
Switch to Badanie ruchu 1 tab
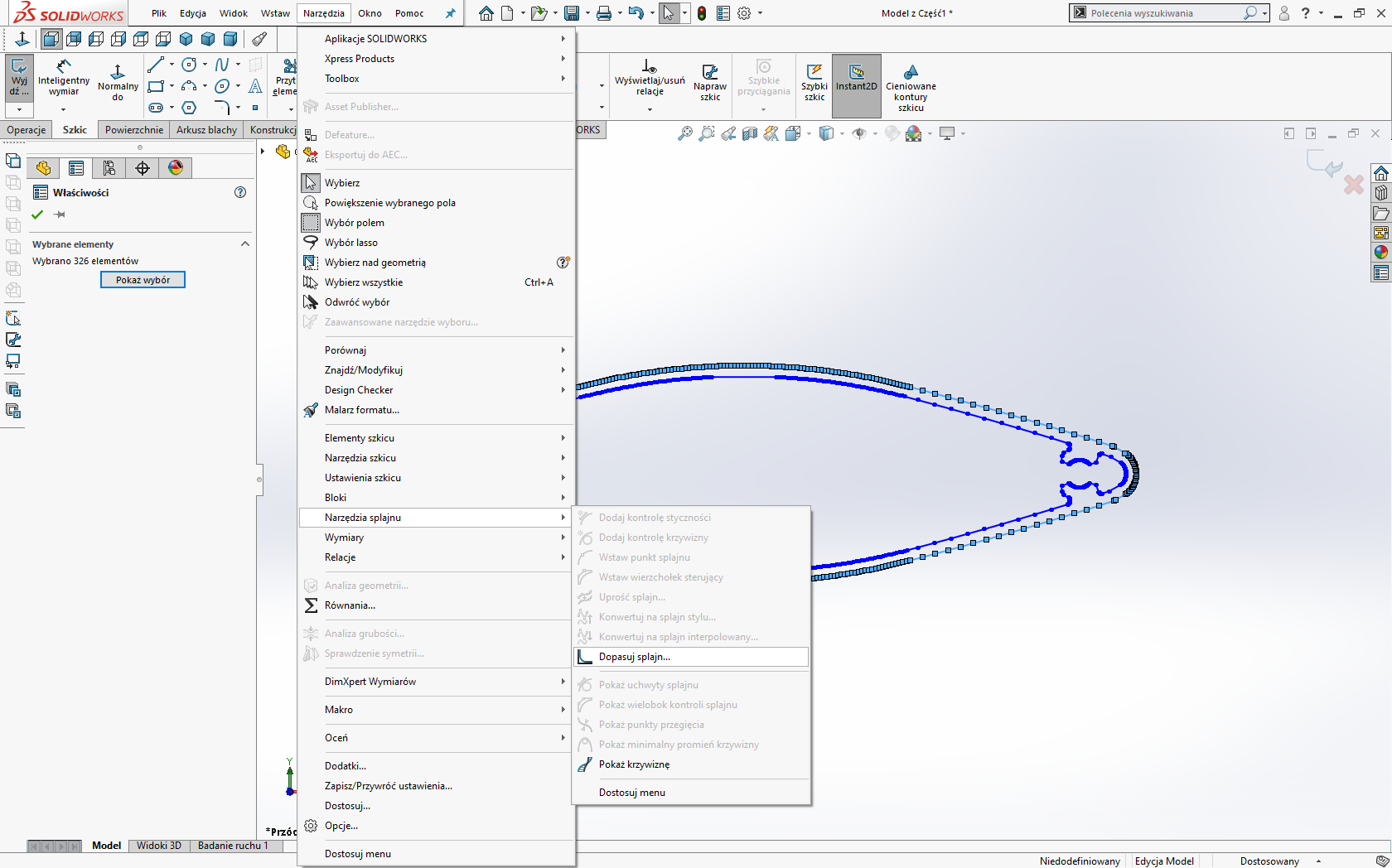pyautogui.click(x=233, y=846)
